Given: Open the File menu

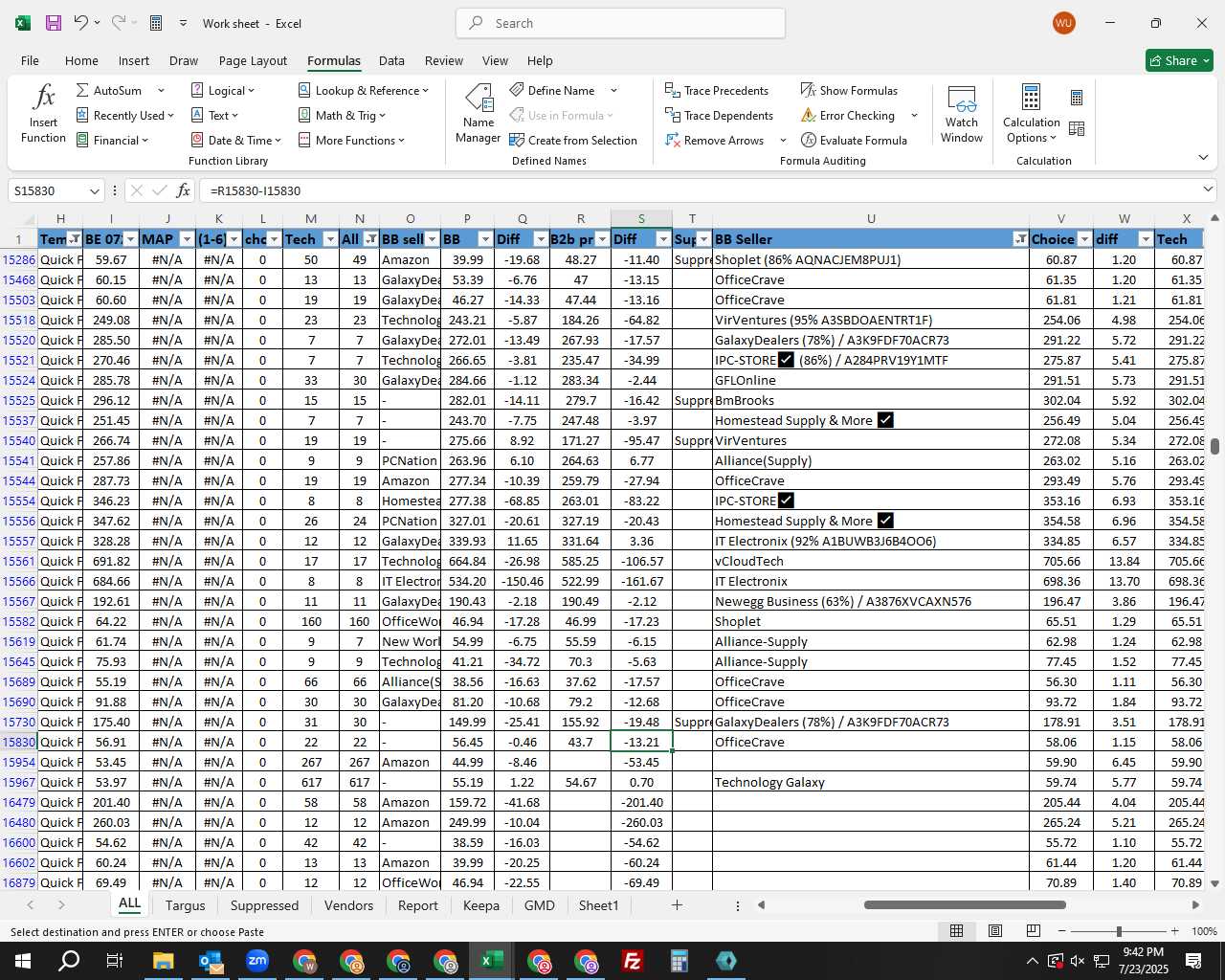Looking at the screenshot, I should tap(30, 60).
